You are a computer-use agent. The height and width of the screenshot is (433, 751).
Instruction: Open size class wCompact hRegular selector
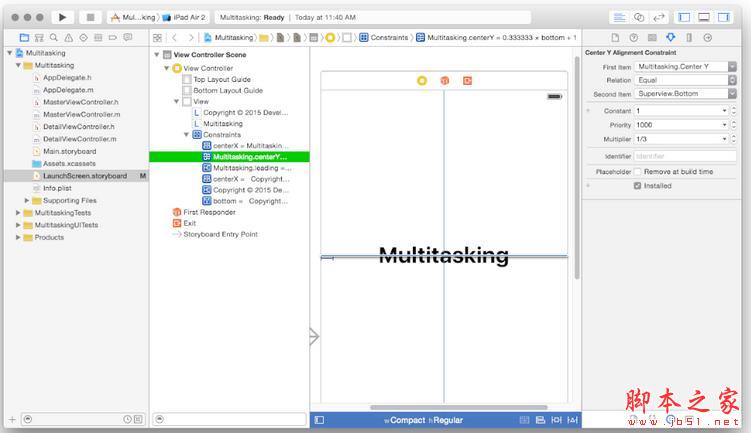[x=423, y=420]
